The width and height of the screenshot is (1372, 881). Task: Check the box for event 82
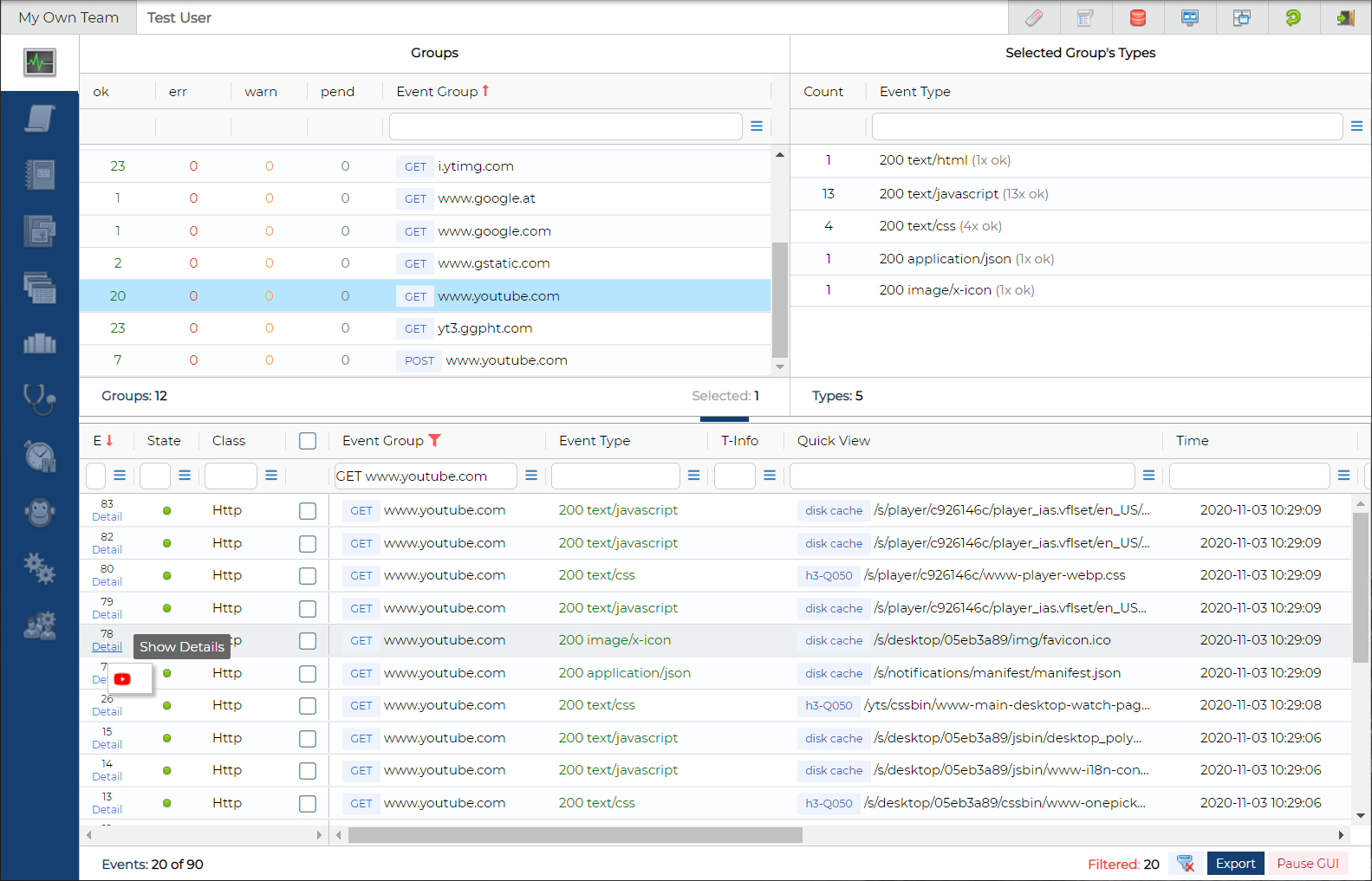pos(308,544)
